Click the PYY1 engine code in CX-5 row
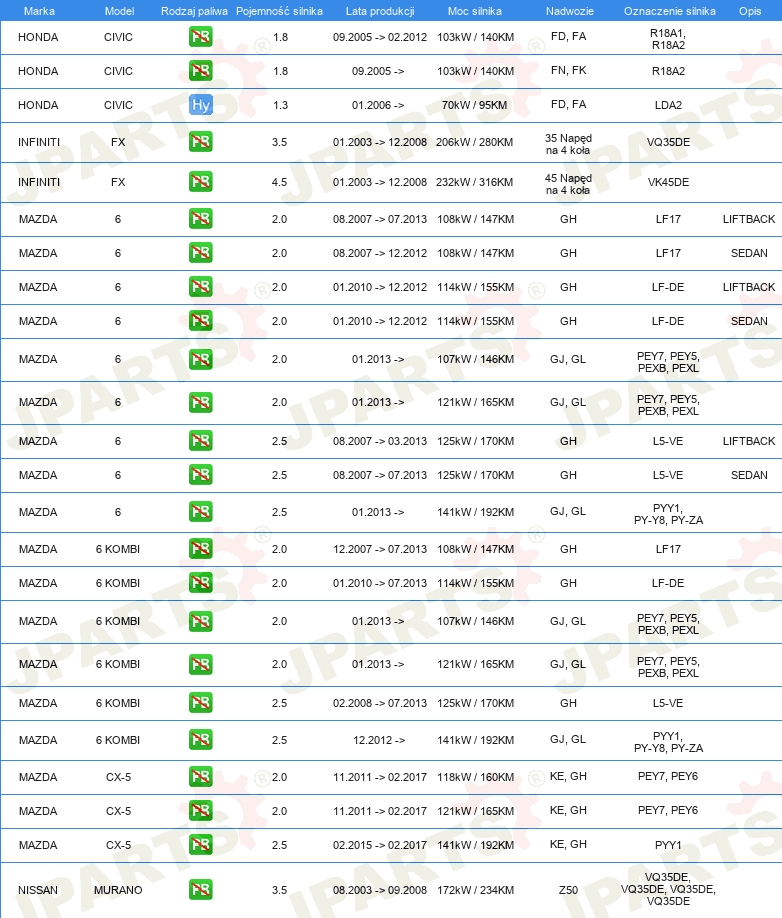Viewport: 782px width, 918px height. pyautogui.click(x=668, y=845)
